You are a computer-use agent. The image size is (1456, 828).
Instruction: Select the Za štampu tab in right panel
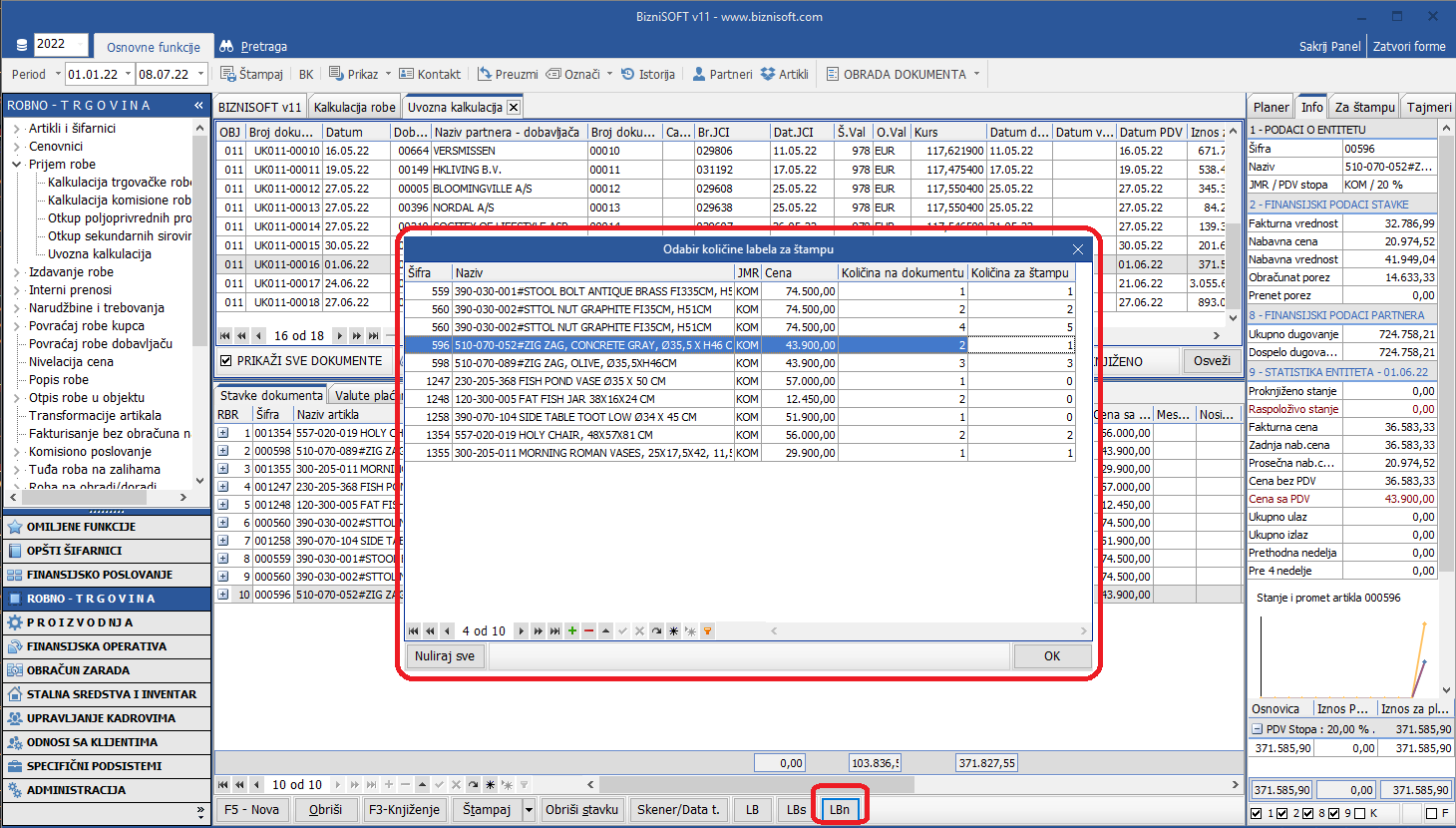pyautogui.click(x=1364, y=107)
